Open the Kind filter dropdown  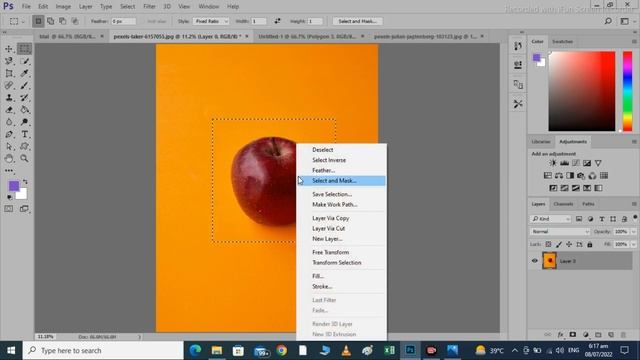[551, 219]
